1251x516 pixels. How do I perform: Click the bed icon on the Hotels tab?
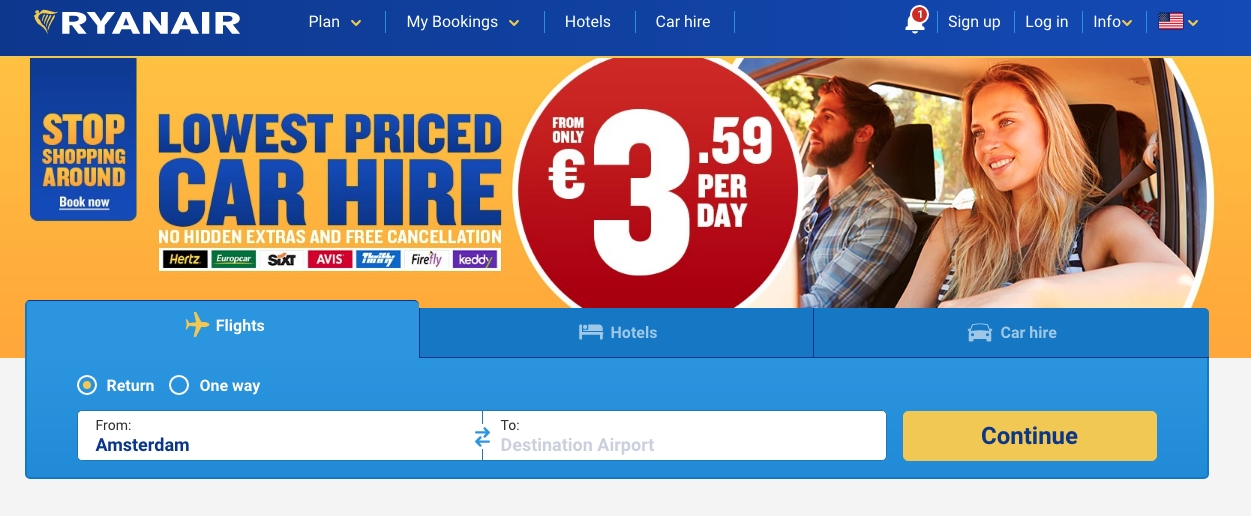click(591, 332)
